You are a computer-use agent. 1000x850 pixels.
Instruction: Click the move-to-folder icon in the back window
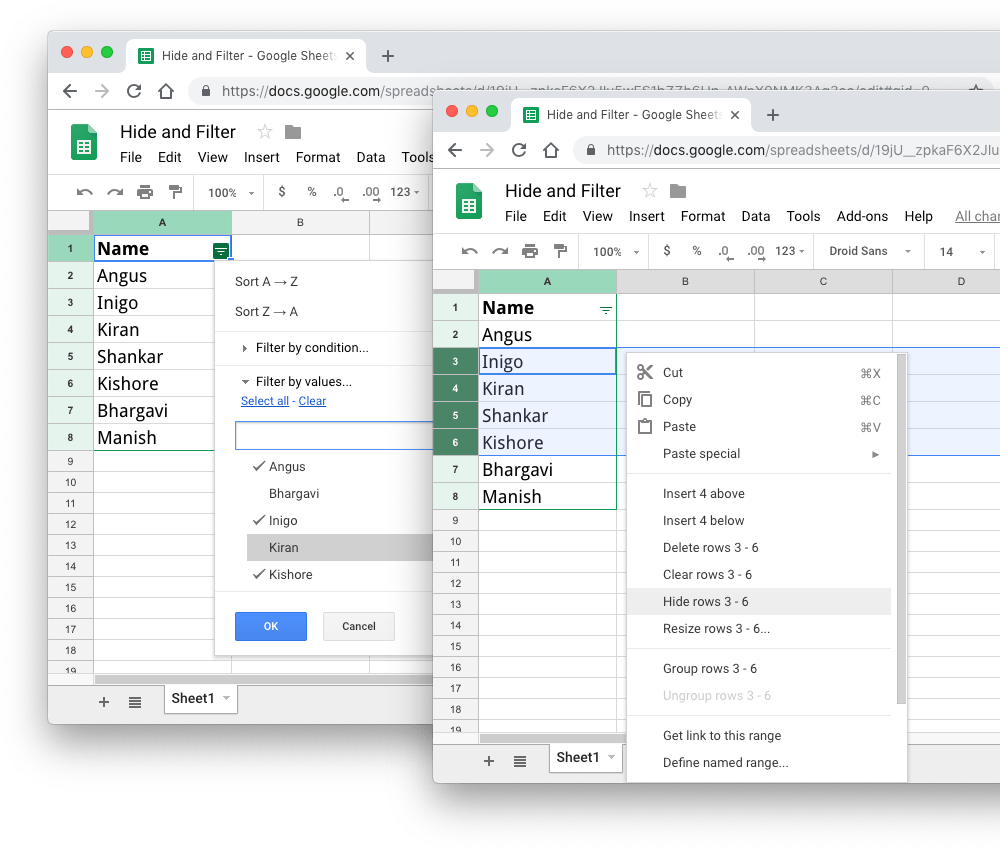click(x=293, y=132)
